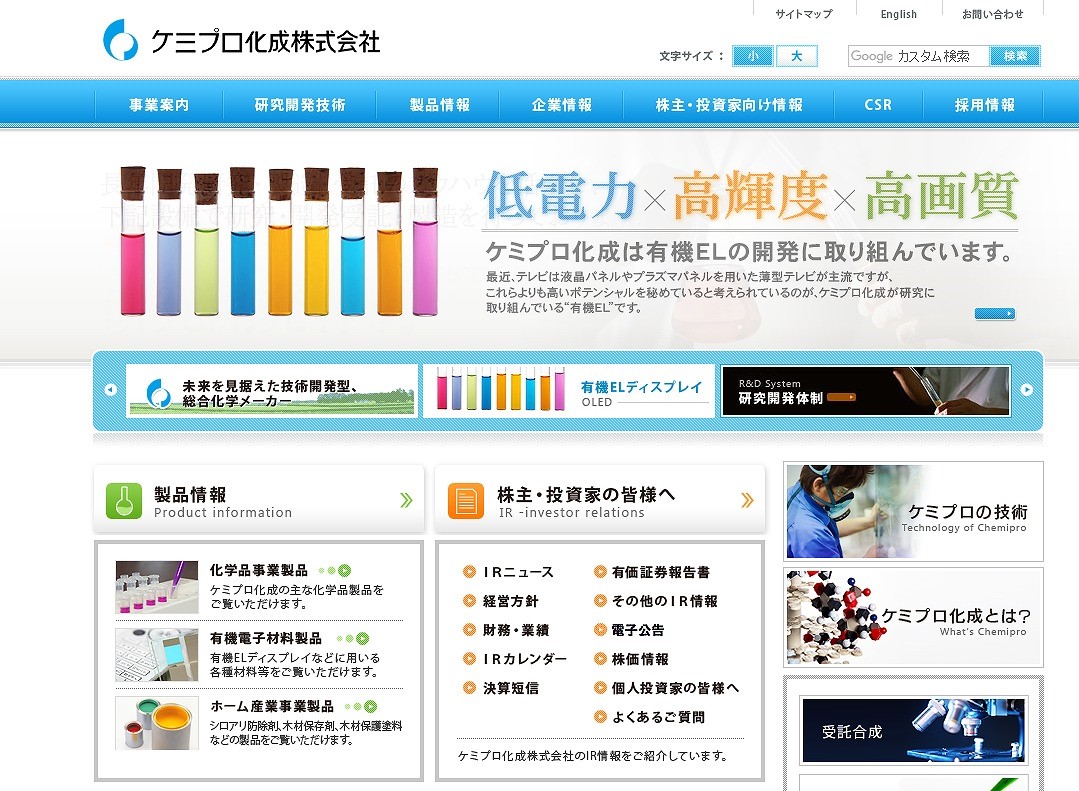Open the R&D System 研究開発体制 carousel banner
This screenshot has height=791, width=1079.
click(866, 390)
